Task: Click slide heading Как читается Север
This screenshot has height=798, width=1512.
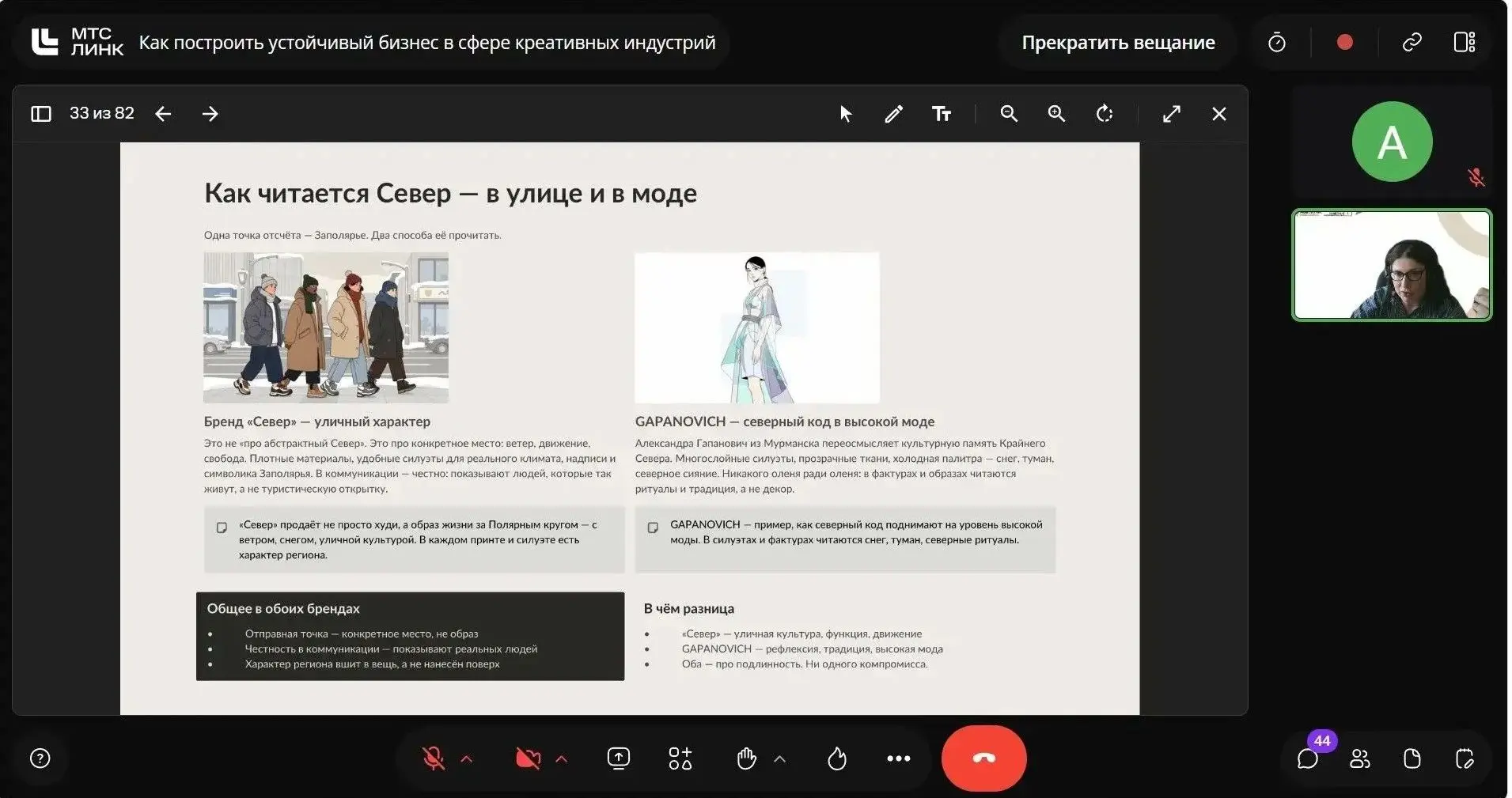Action: click(450, 194)
